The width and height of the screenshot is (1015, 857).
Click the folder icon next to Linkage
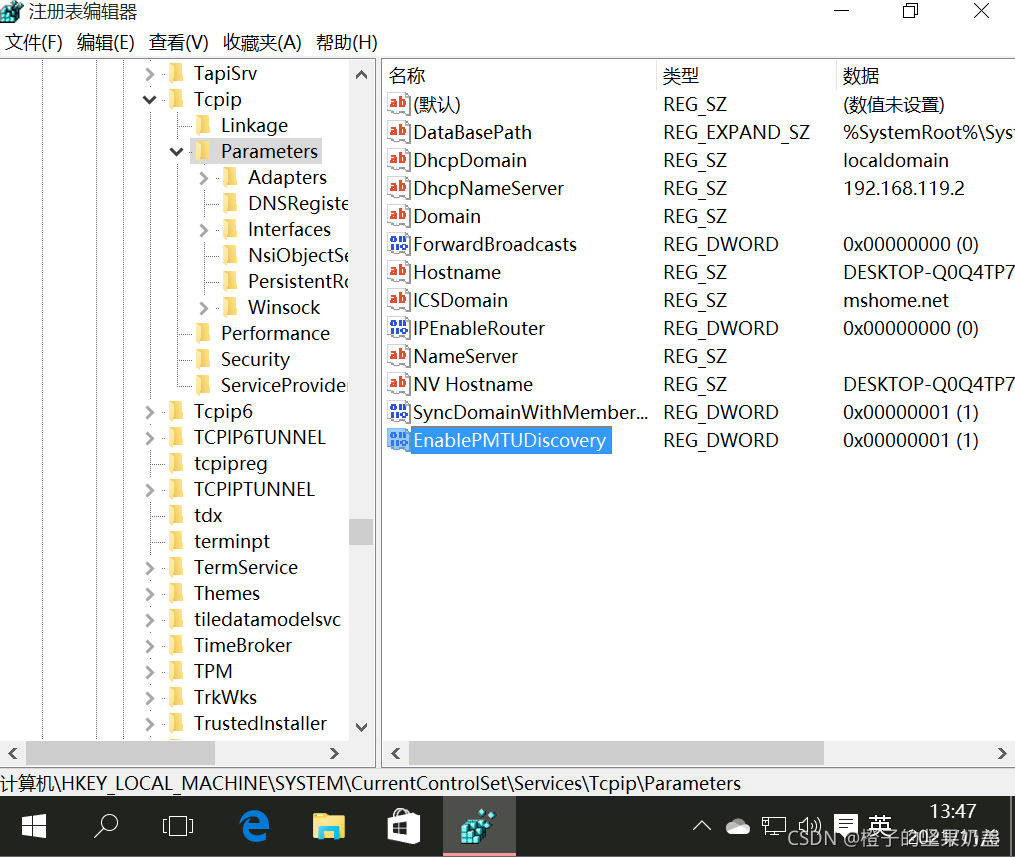click(x=203, y=124)
